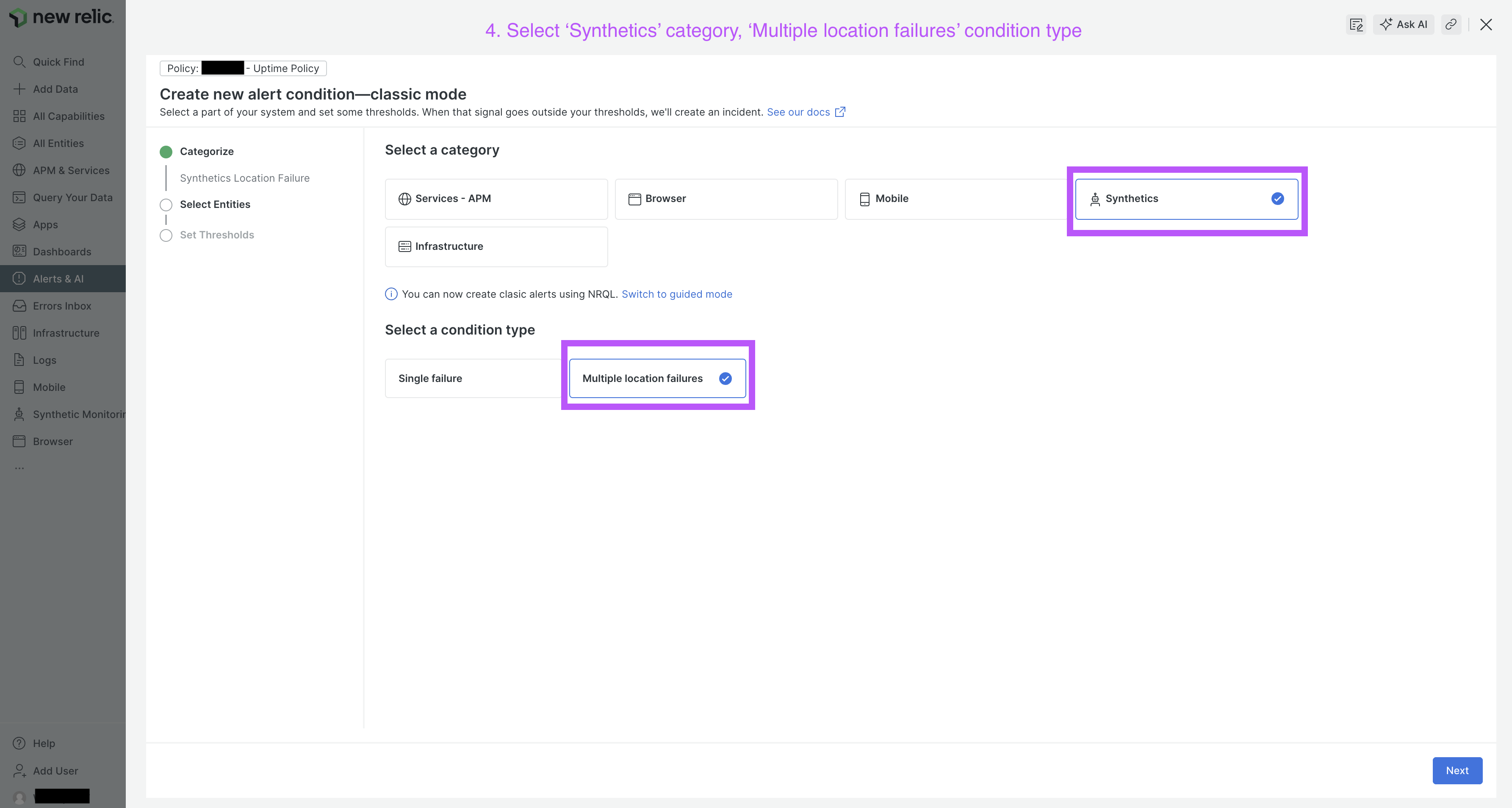Viewport: 1512px width, 808px height.
Task: Open the Alerts & AI menu item
Action: [63, 279]
